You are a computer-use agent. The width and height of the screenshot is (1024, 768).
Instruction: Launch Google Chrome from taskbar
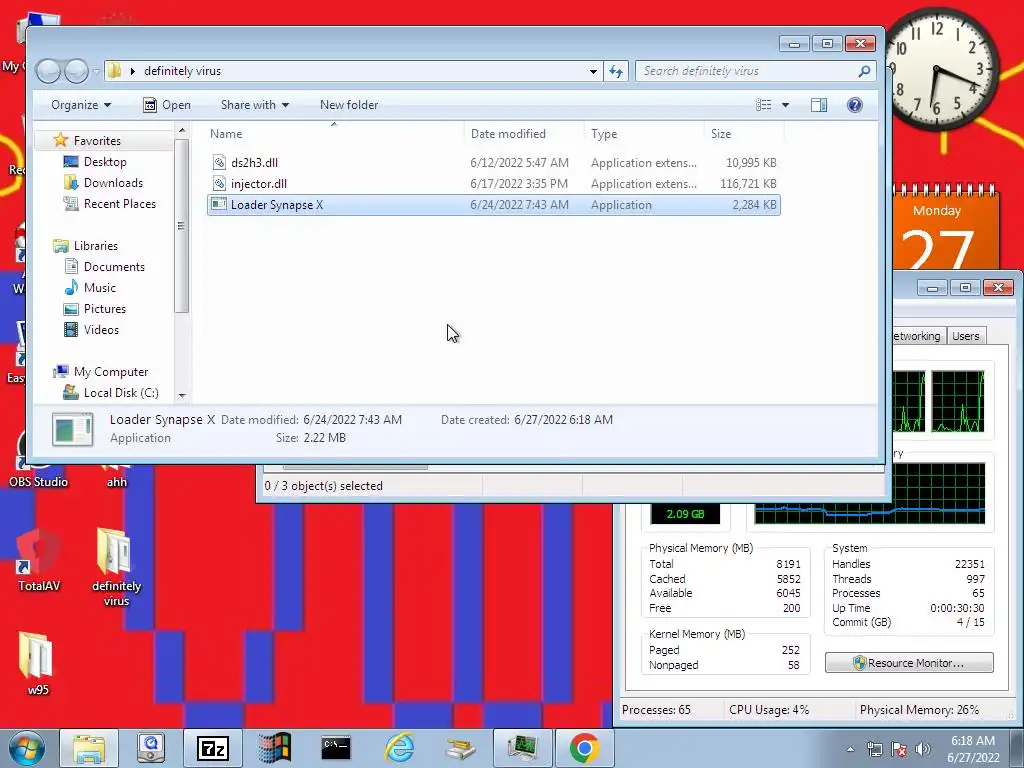pyautogui.click(x=584, y=748)
